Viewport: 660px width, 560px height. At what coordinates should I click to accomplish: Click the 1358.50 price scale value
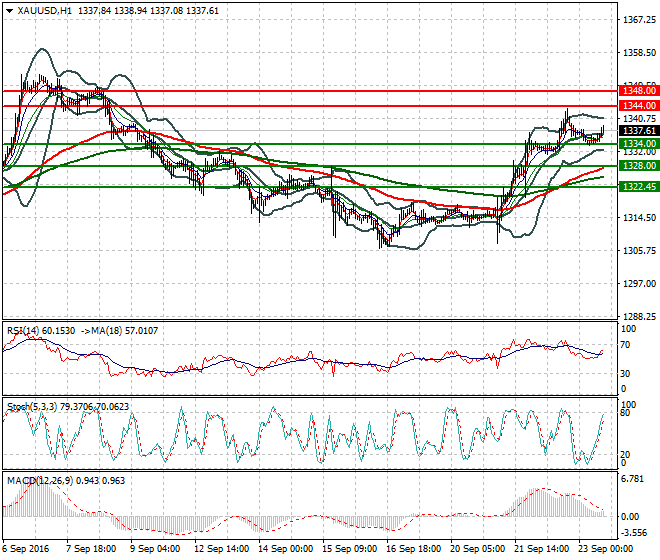pos(639,53)
